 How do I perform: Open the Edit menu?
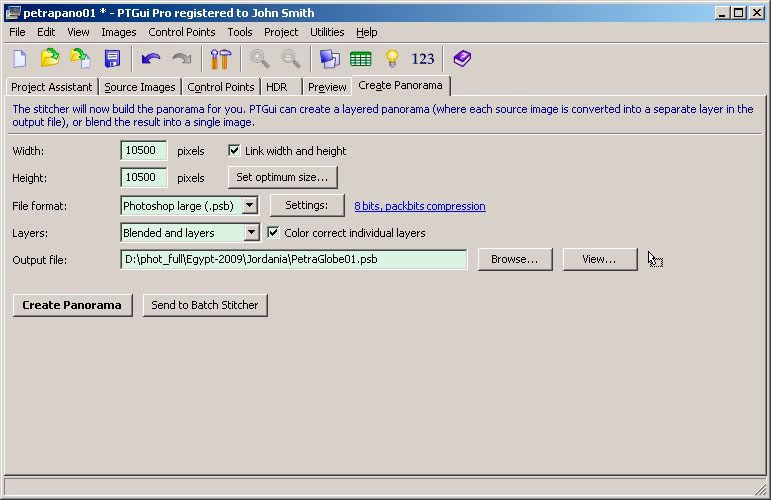pos(46,32)
